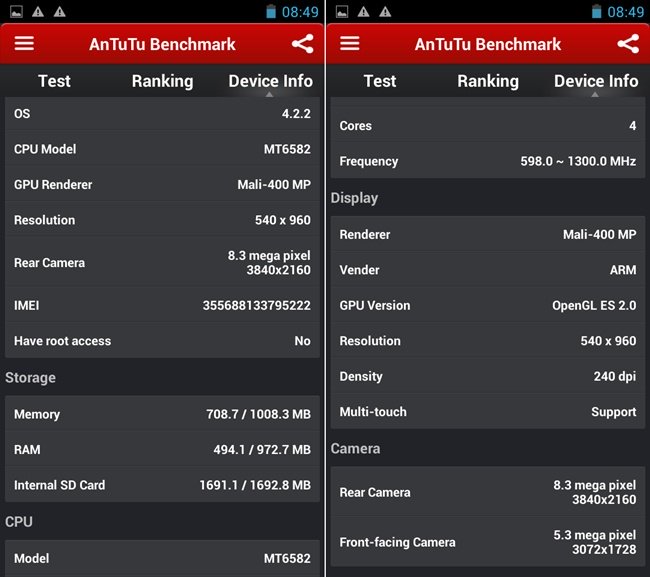The image size is (650, 577).
Task: Select the Device Info tab on the left screen
Action: pos(270,81)
